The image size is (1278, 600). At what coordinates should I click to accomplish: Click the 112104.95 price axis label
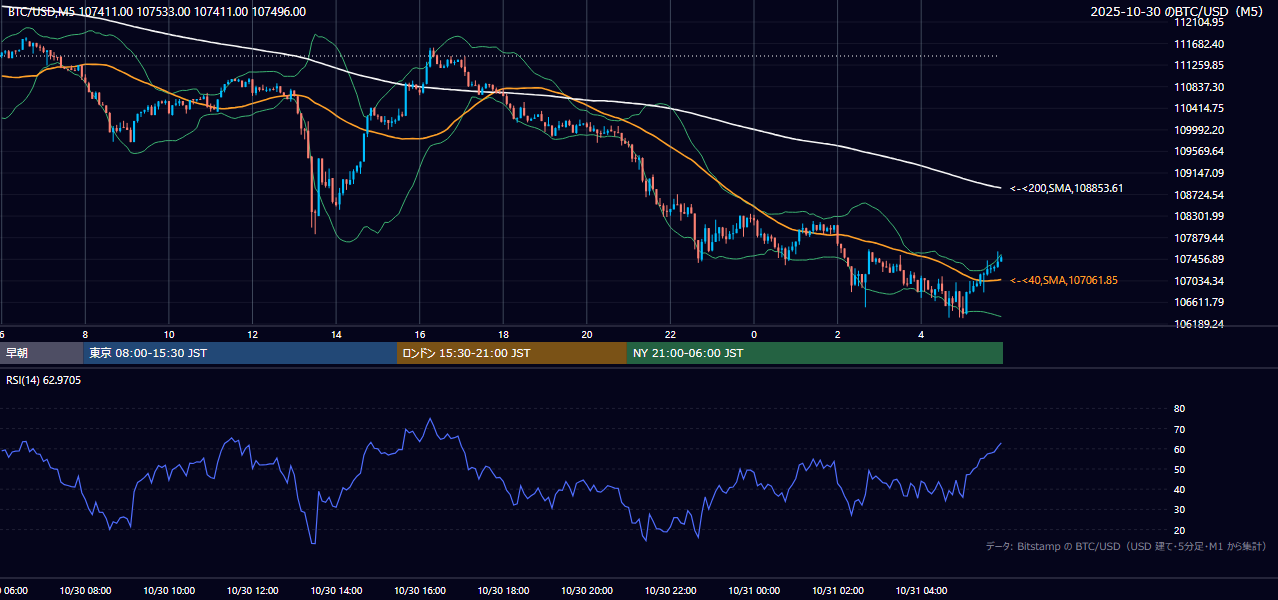click(x=1198, y=22)
